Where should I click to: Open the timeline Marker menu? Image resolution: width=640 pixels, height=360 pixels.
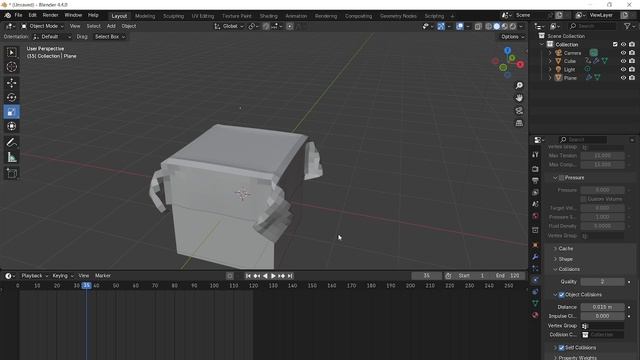point(103,276)
